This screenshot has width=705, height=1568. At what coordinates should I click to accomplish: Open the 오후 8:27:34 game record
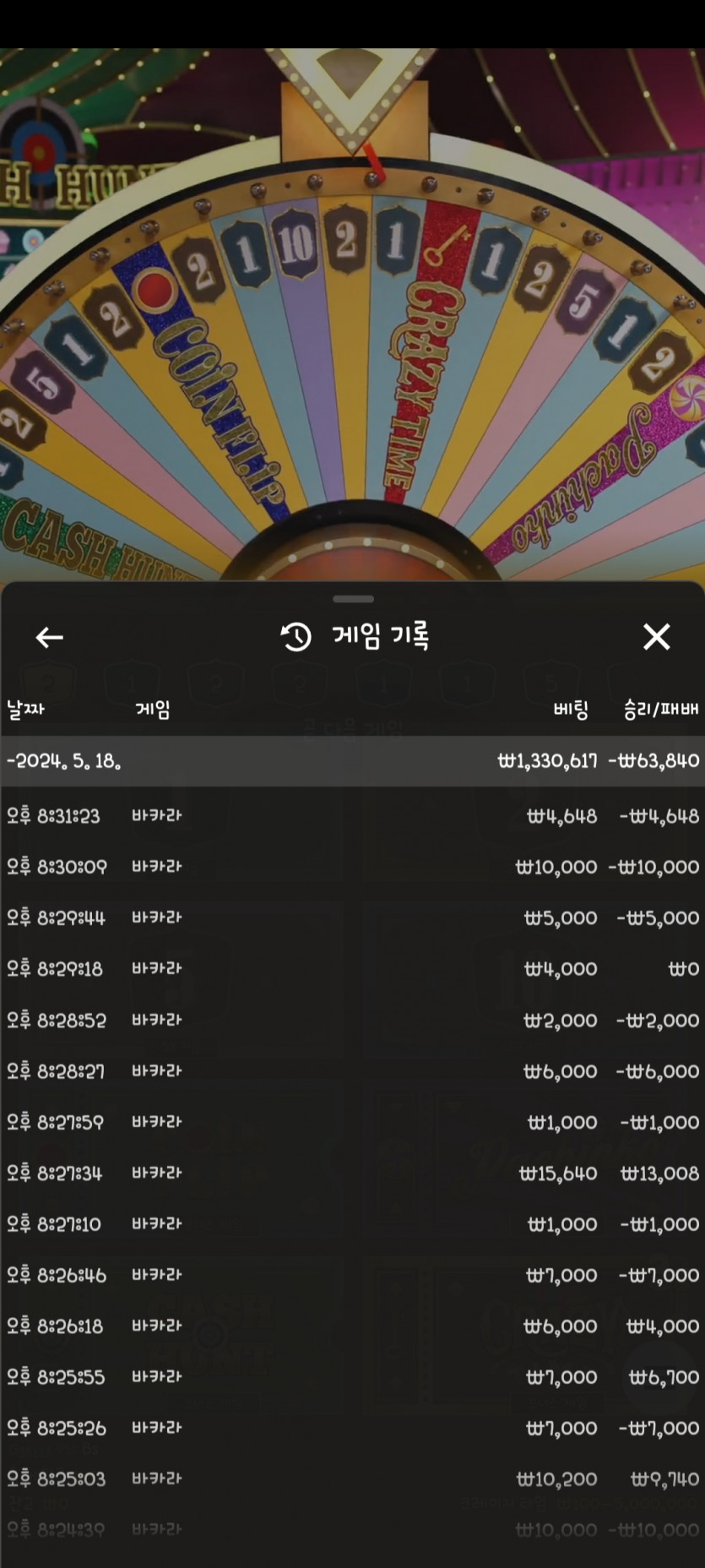pyautogui.click(x=352, y=1173)
